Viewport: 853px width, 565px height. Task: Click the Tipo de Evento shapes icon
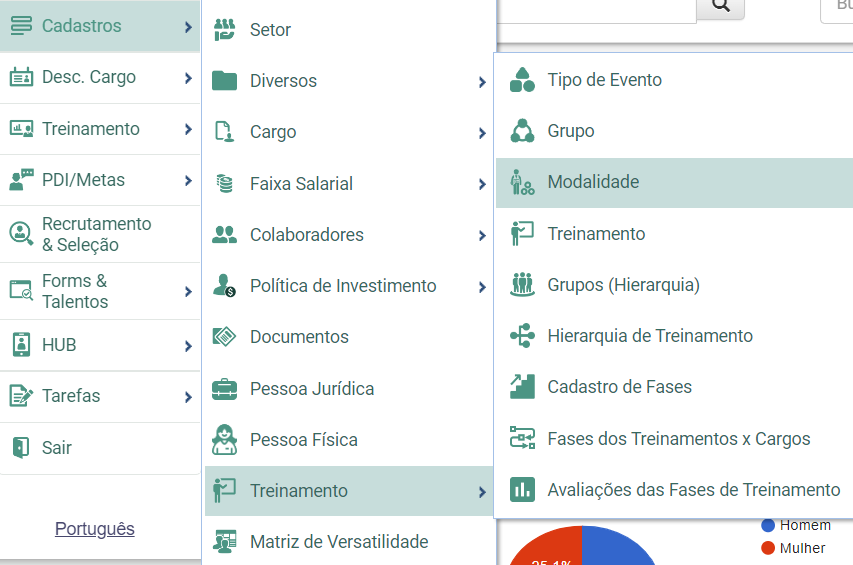click(522, 80)
